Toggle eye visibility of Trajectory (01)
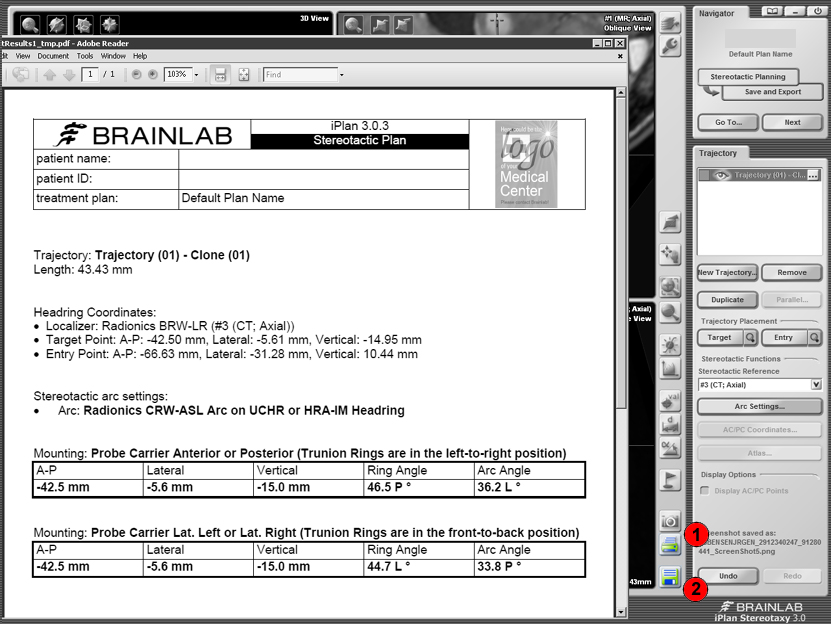The image size is (831, 624). tap(722, 175)
